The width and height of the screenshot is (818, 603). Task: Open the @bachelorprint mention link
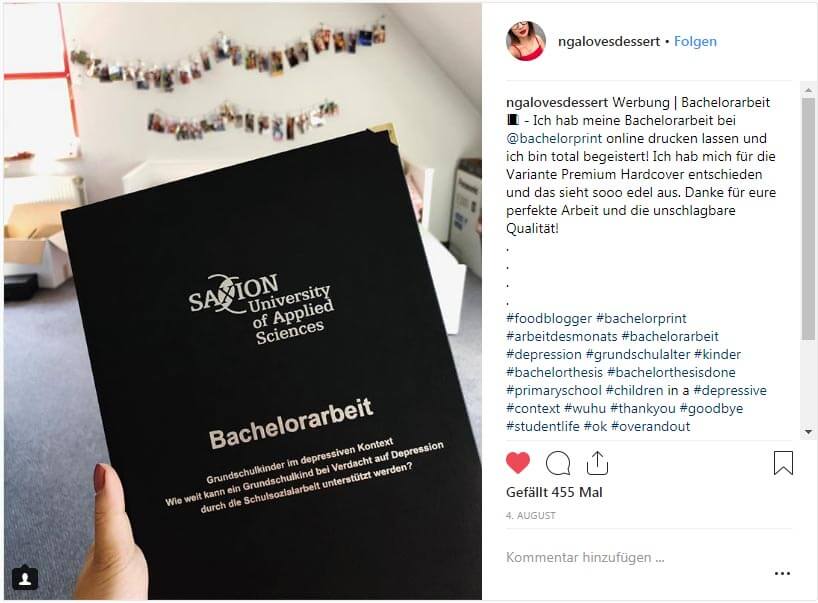pyautogui.click(x=554, y=138)
